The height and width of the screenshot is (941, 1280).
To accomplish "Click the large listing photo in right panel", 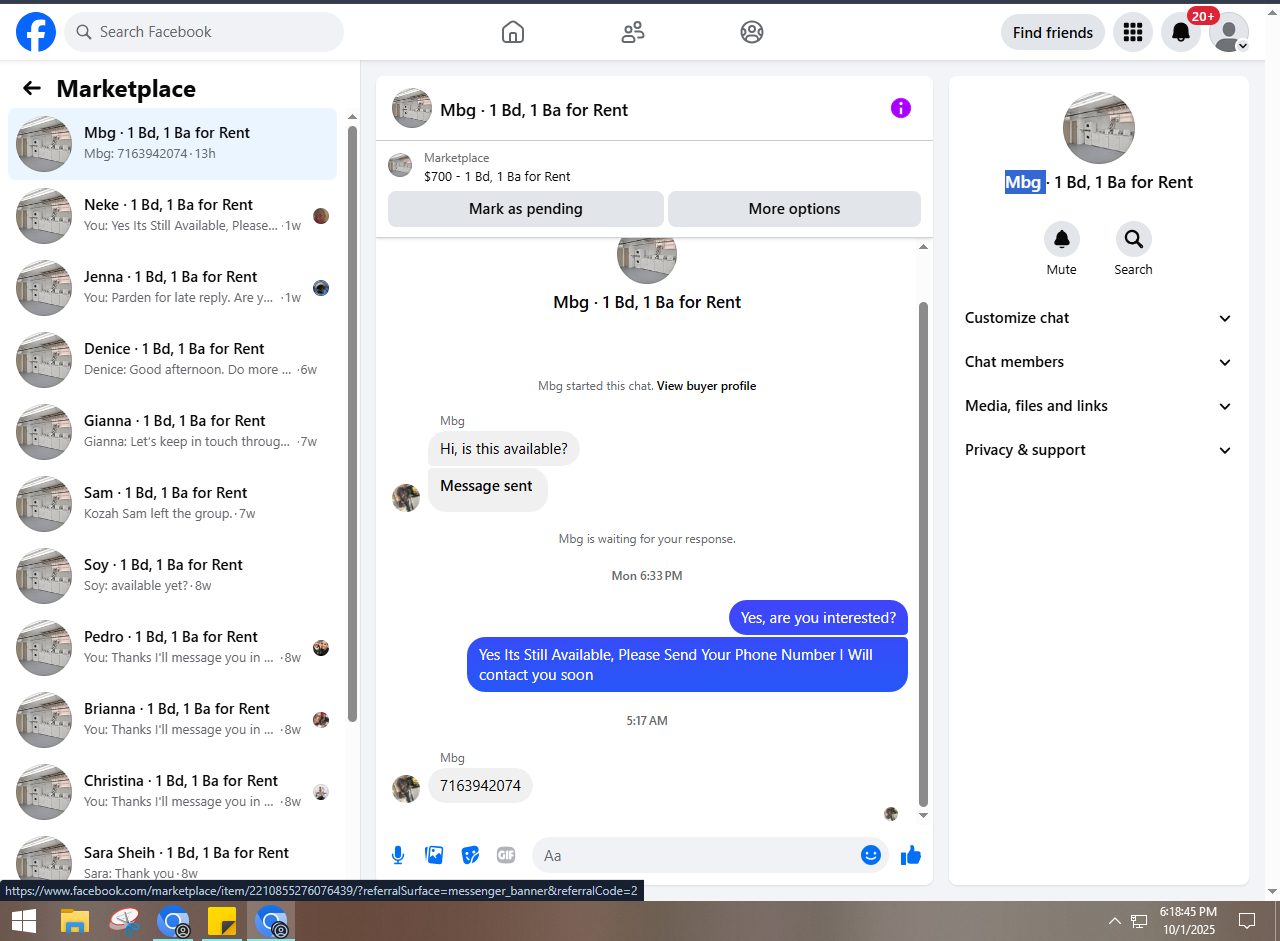I will pyautogui.click(x=1098, y=128).
